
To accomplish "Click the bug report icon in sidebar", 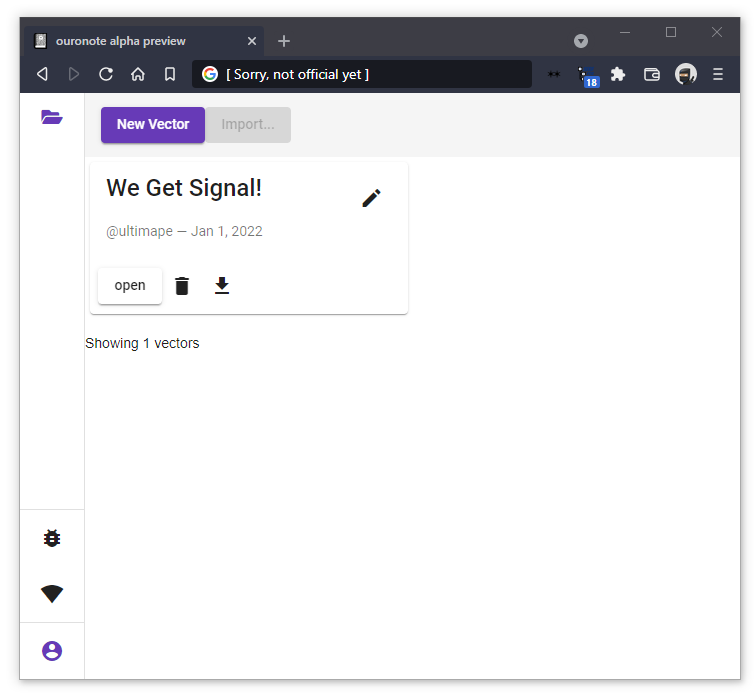I will tap(52, 538).
